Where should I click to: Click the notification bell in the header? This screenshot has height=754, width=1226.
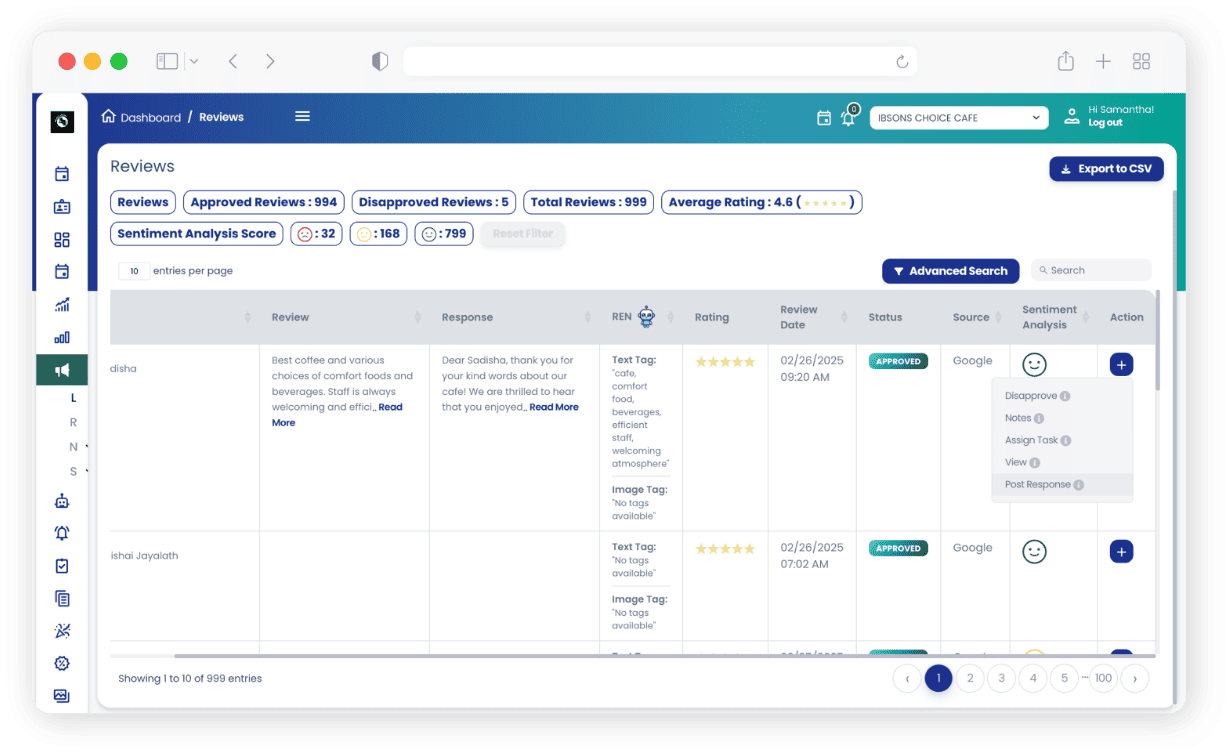pyautogui.click(x=848, y=118)
